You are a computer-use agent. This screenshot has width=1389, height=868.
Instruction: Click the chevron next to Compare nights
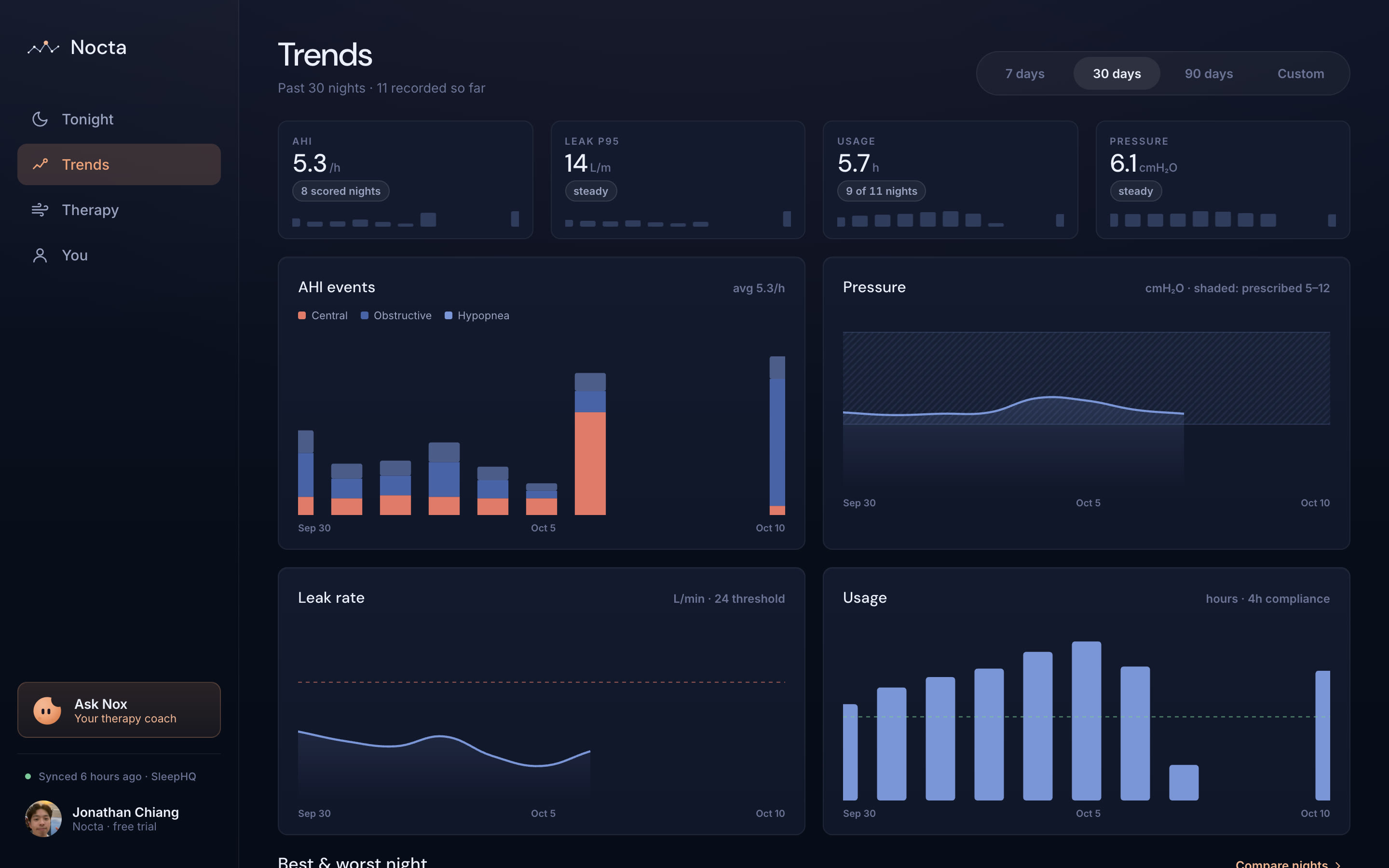[x=1338, y=864]
